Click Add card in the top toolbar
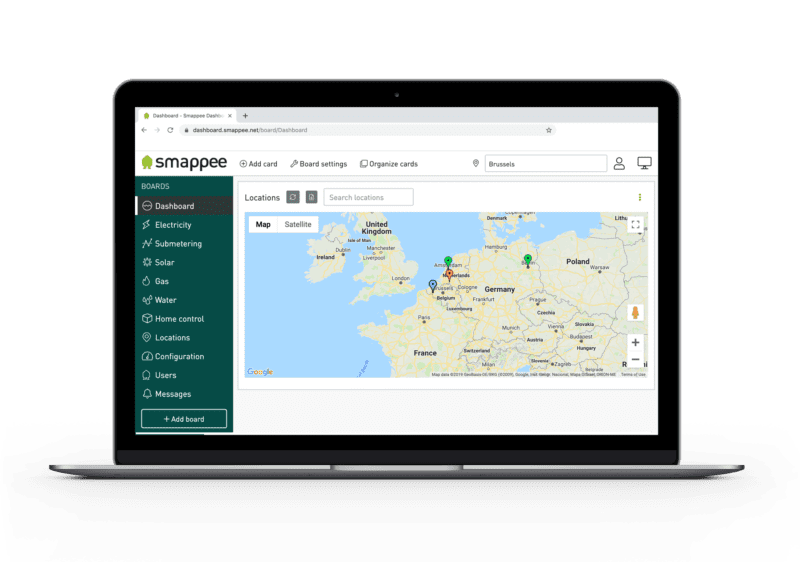 [258, 164]
